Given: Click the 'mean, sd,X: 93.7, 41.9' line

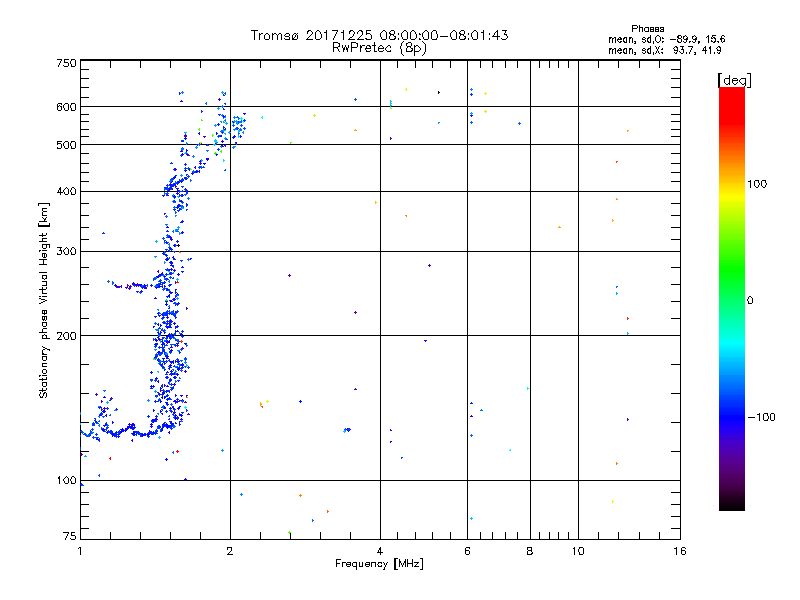Looking at the screenshot, I should [x=664, y=50].
